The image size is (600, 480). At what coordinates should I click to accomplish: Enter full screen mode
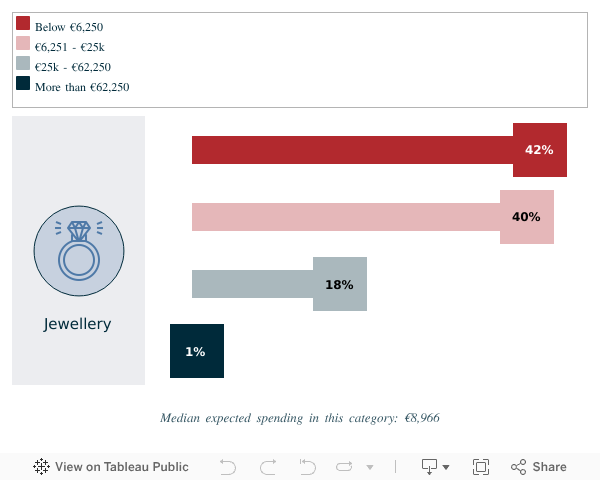point(481,467)
